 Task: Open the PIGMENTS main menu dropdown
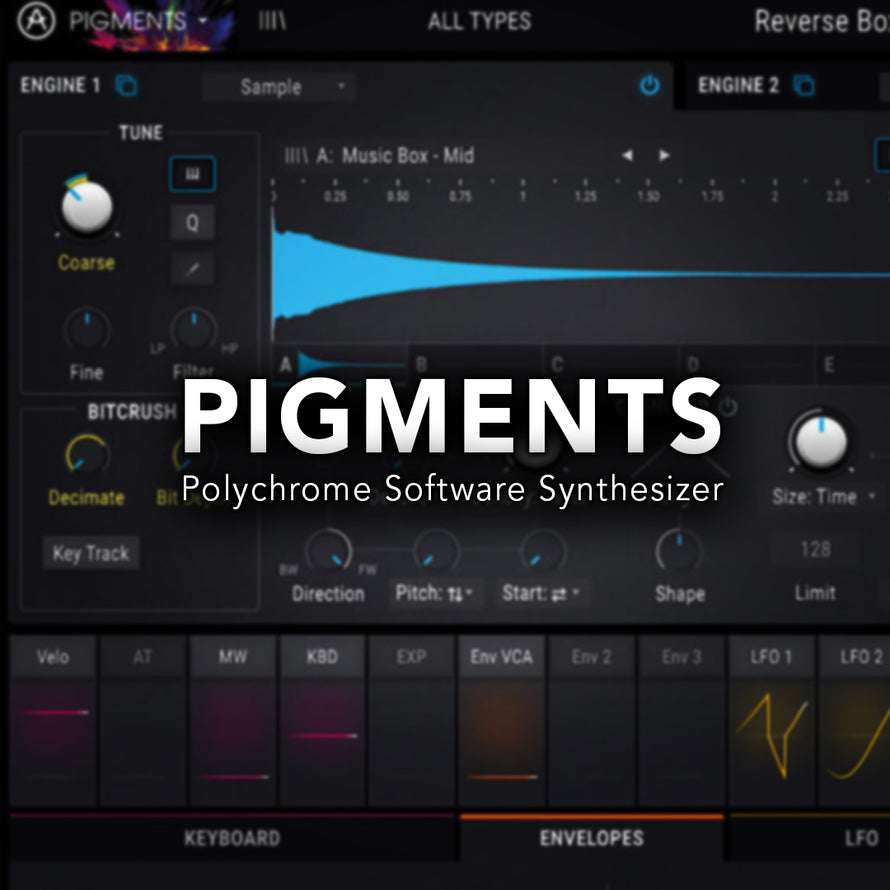coord(138,21)
